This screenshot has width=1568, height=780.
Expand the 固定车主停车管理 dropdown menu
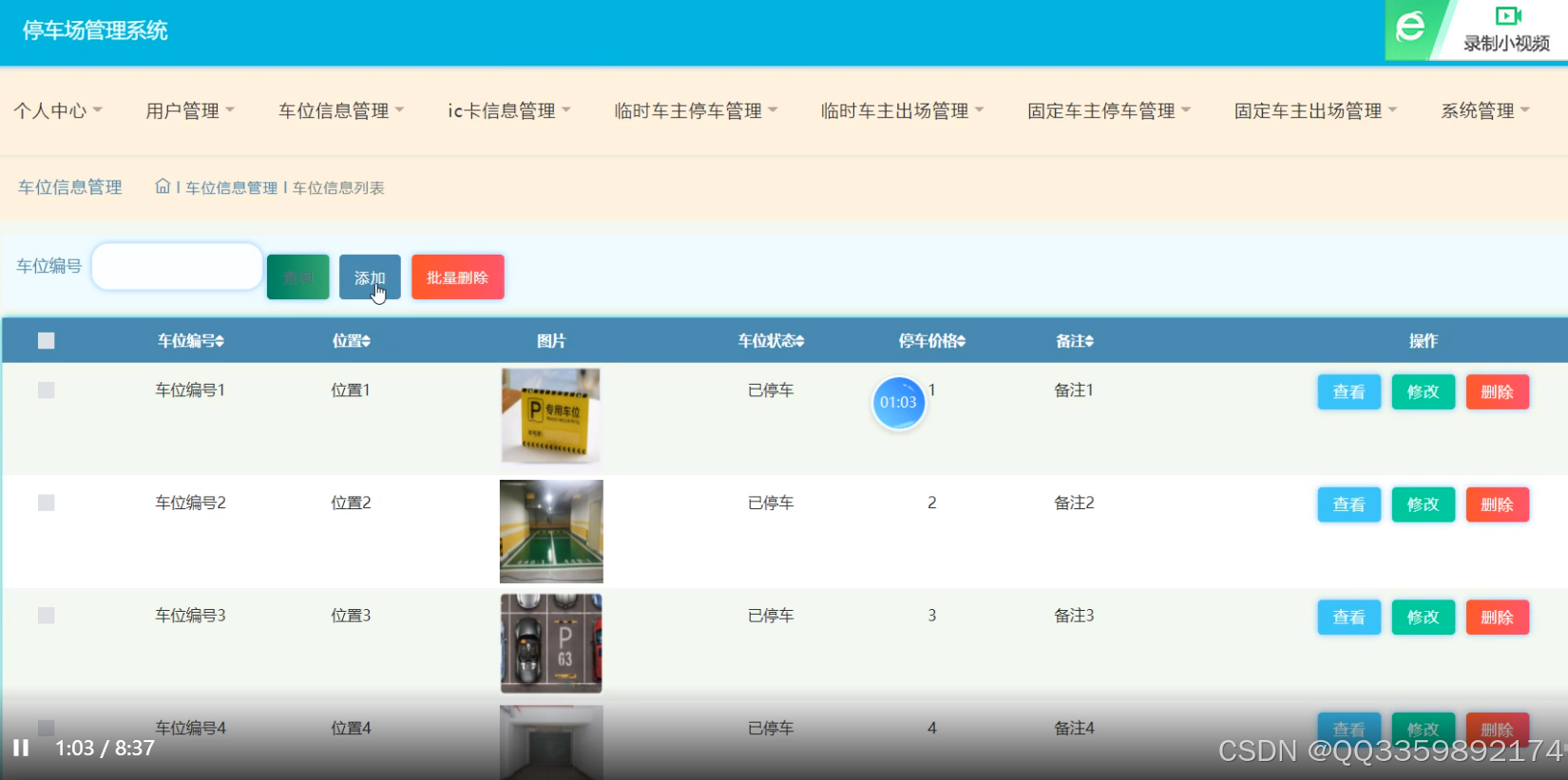[x=1109, y=111]
